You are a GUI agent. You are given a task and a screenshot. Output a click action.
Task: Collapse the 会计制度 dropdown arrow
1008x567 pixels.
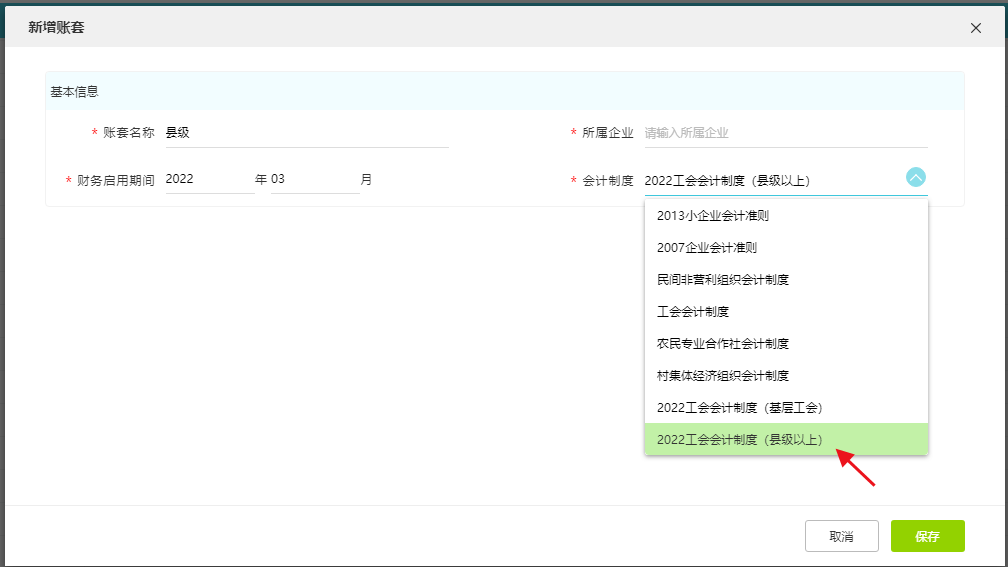point(915,177)
